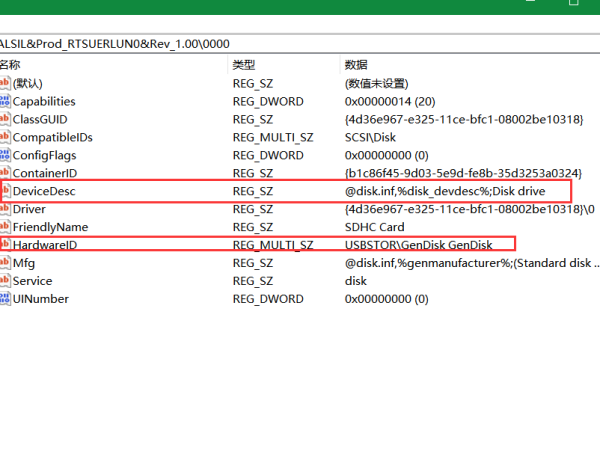Screen dimensions: 600x454
Task: Click the UINumber DWORD value icon
Action: [4, 299]
